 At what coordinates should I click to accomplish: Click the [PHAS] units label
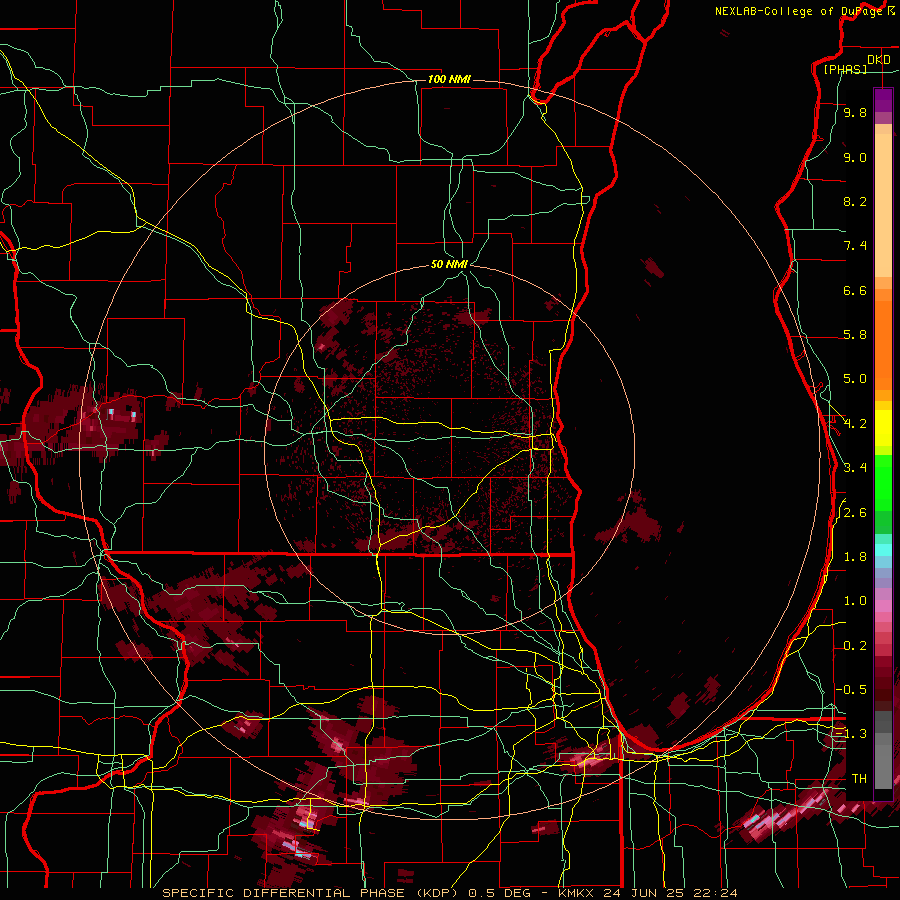(x=845, y=70)
